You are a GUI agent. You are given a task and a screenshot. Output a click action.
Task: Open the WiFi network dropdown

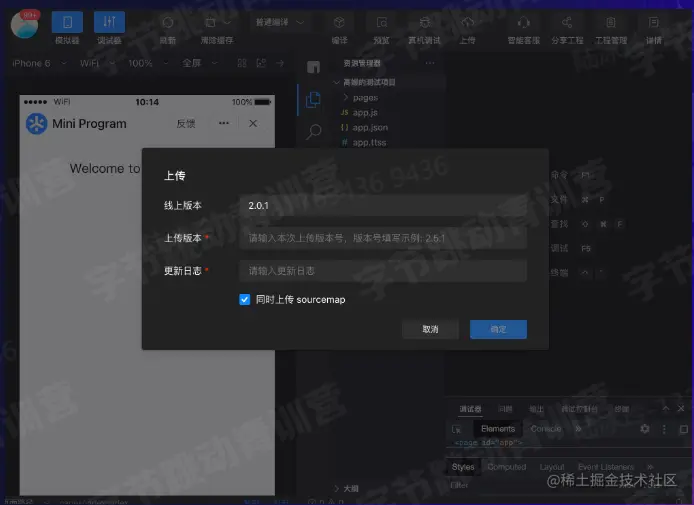[x=97, y=63]
